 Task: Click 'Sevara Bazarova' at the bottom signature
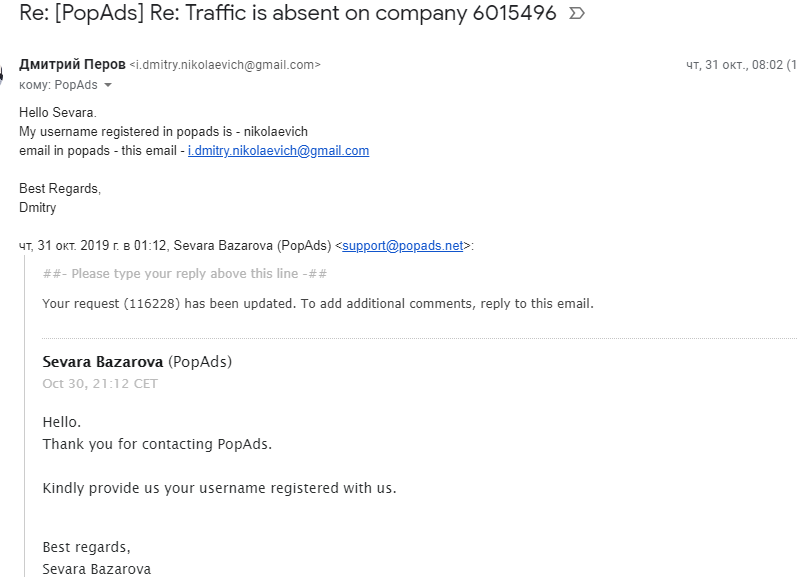pos(97,569)
